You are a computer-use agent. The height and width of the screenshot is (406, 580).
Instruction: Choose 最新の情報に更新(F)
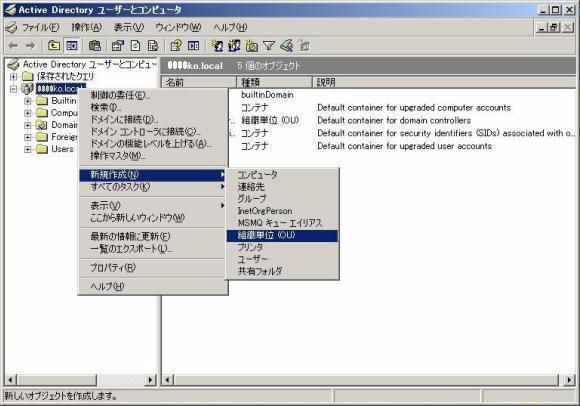pos(153,237)
